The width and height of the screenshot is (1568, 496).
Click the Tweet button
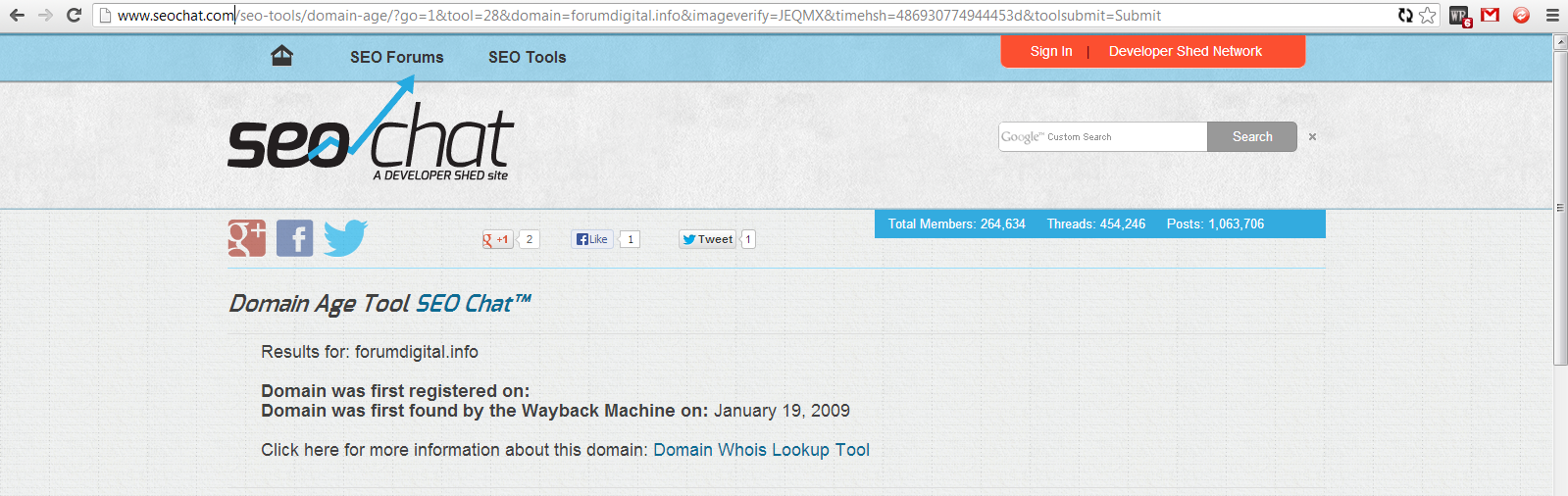[x=708, y=239]
